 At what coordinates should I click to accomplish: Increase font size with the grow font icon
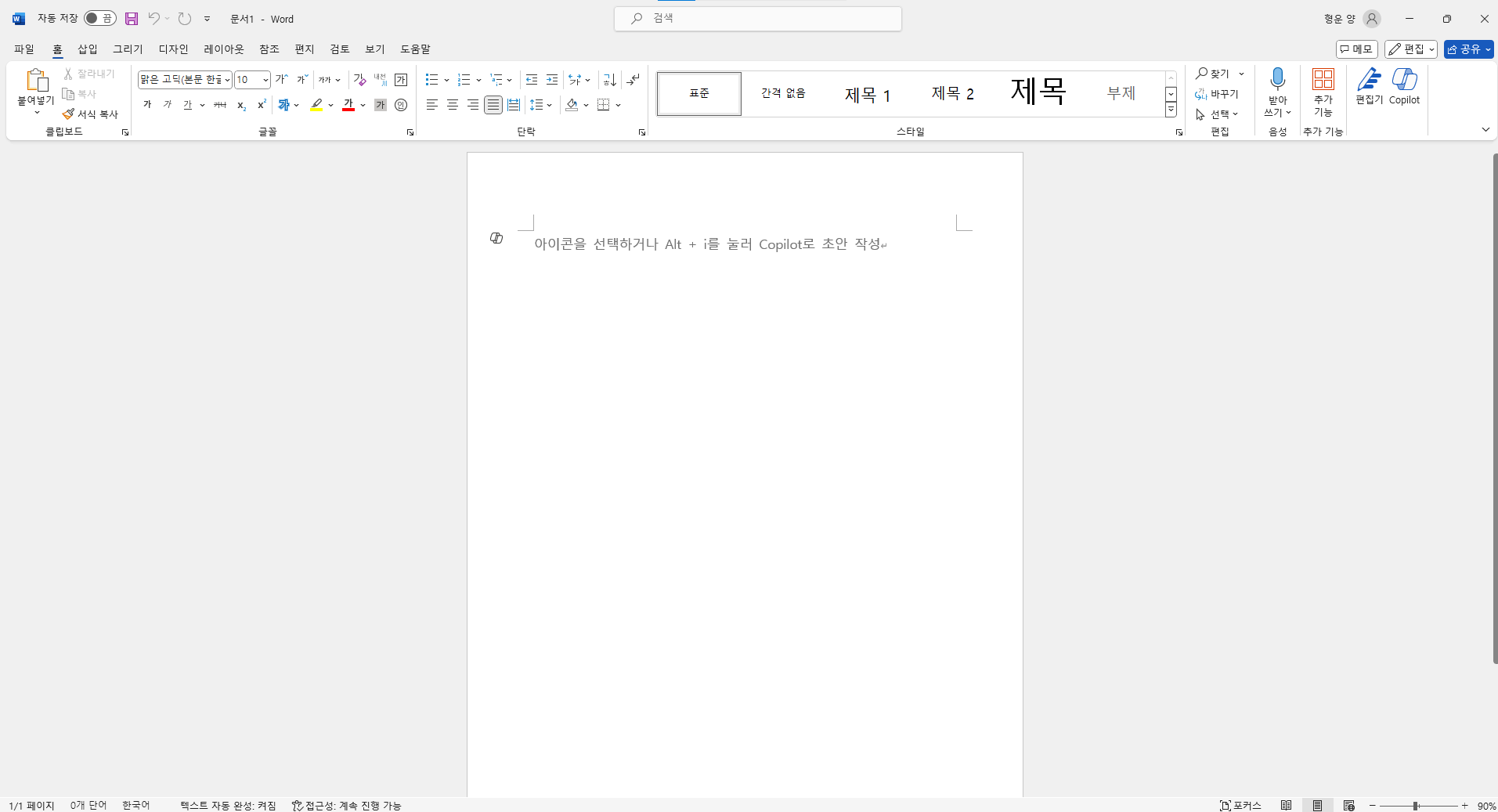tap(282, 80)
